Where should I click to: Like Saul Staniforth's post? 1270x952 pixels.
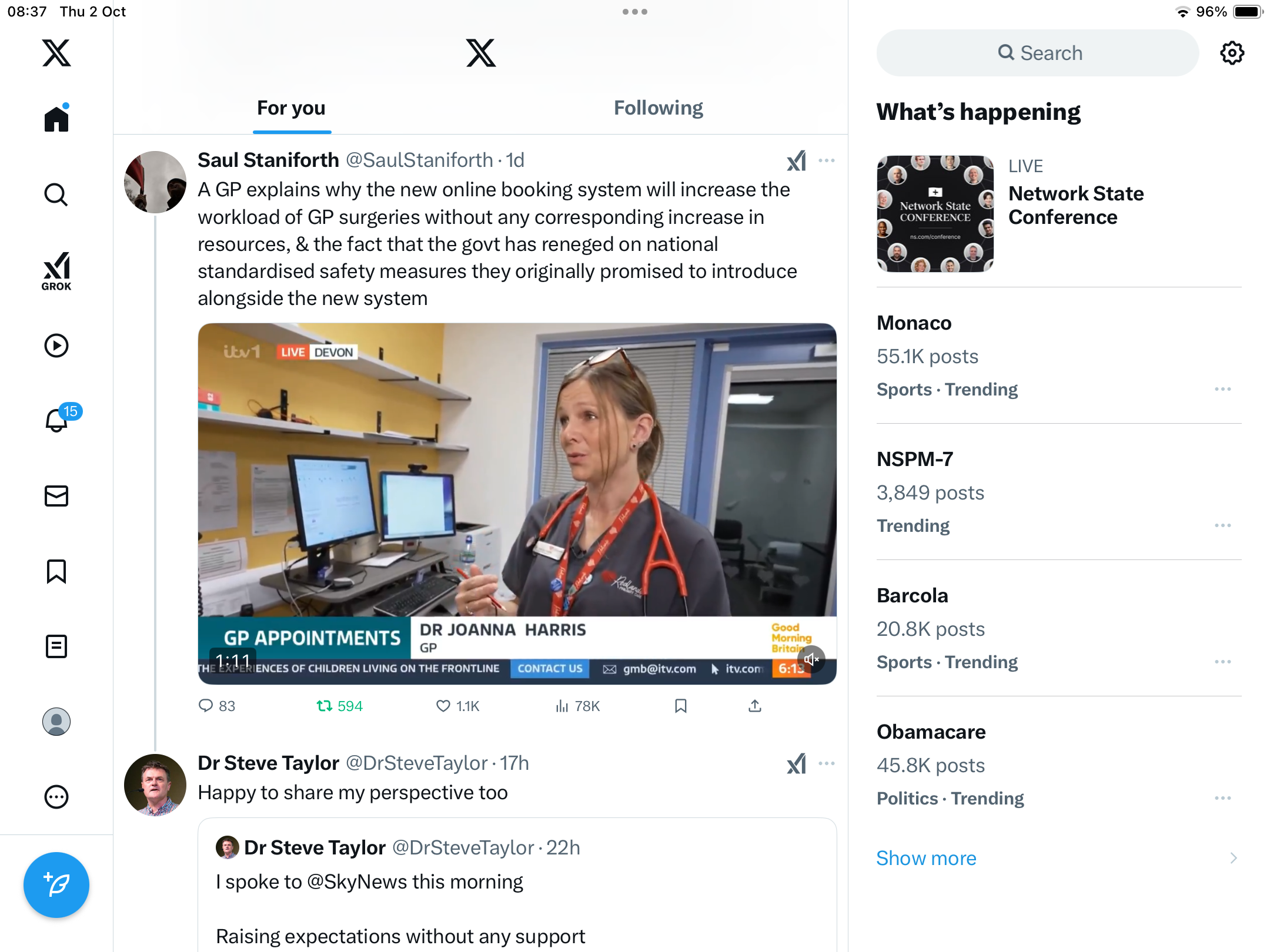(458, 706)
